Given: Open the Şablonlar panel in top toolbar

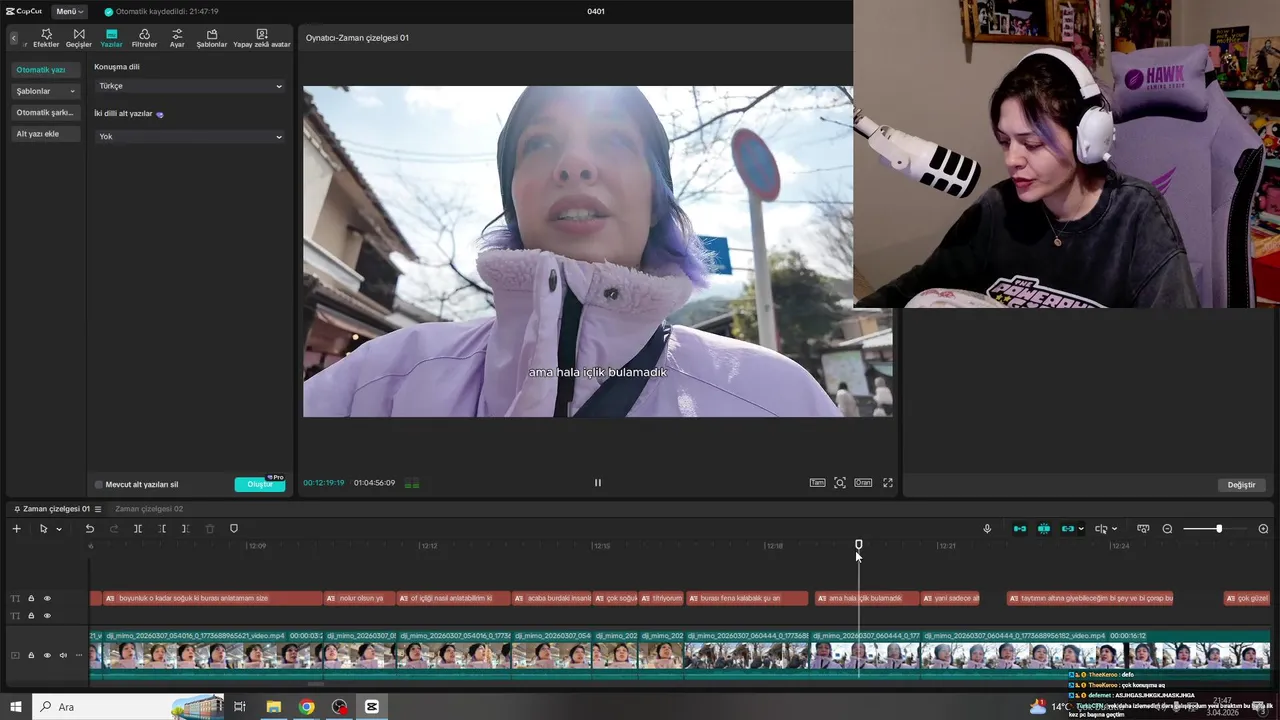Looking at the screenshot, I should click(x=212, y=38).
